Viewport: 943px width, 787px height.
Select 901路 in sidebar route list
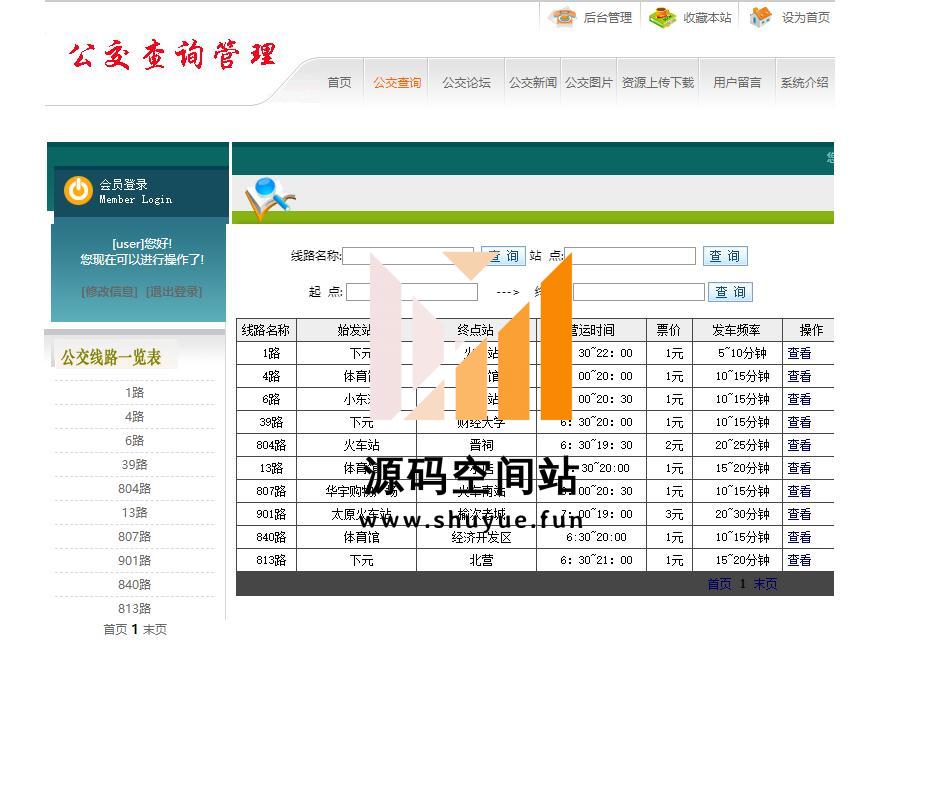(135, 561)
